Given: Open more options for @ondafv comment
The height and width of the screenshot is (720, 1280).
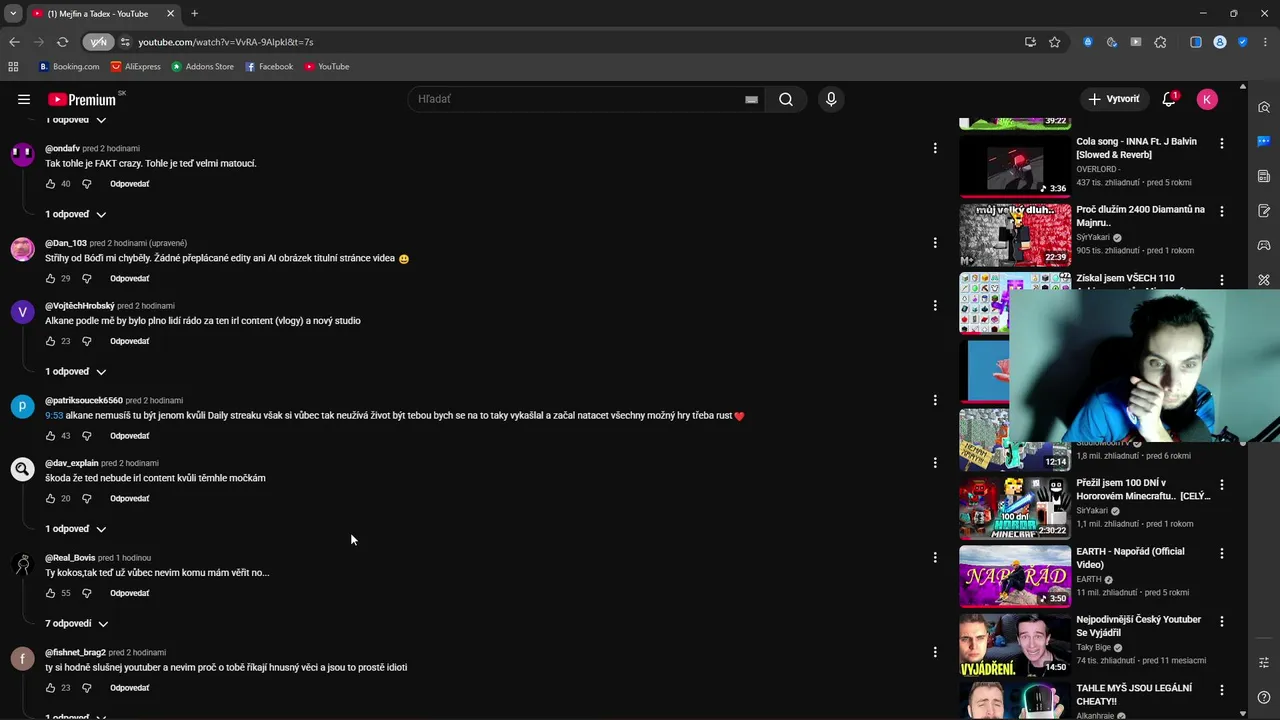Looking at the screenshot, I should (935, 148).
